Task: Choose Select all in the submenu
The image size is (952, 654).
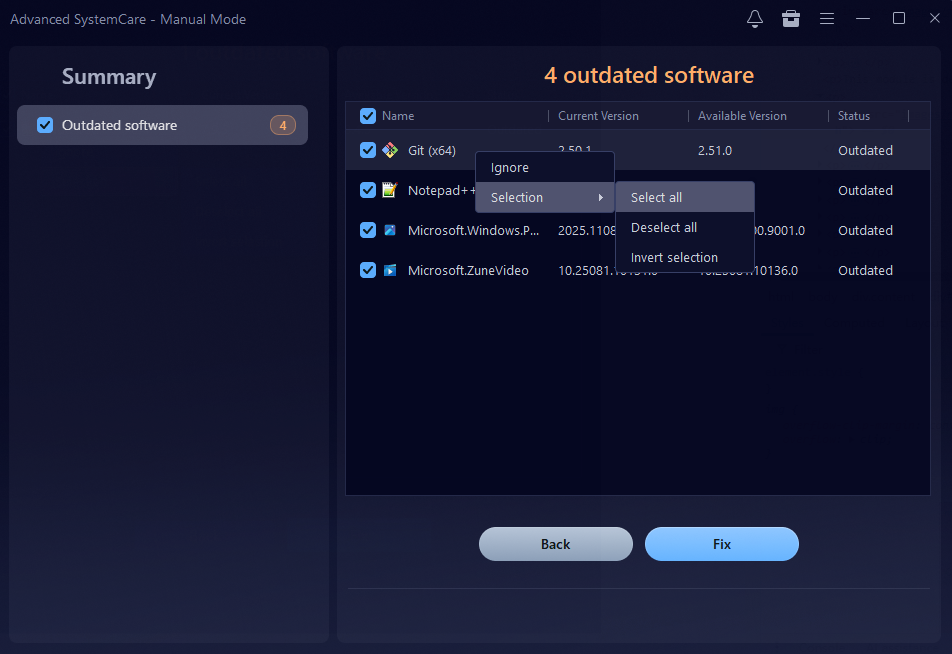Action: pos(657,198)
